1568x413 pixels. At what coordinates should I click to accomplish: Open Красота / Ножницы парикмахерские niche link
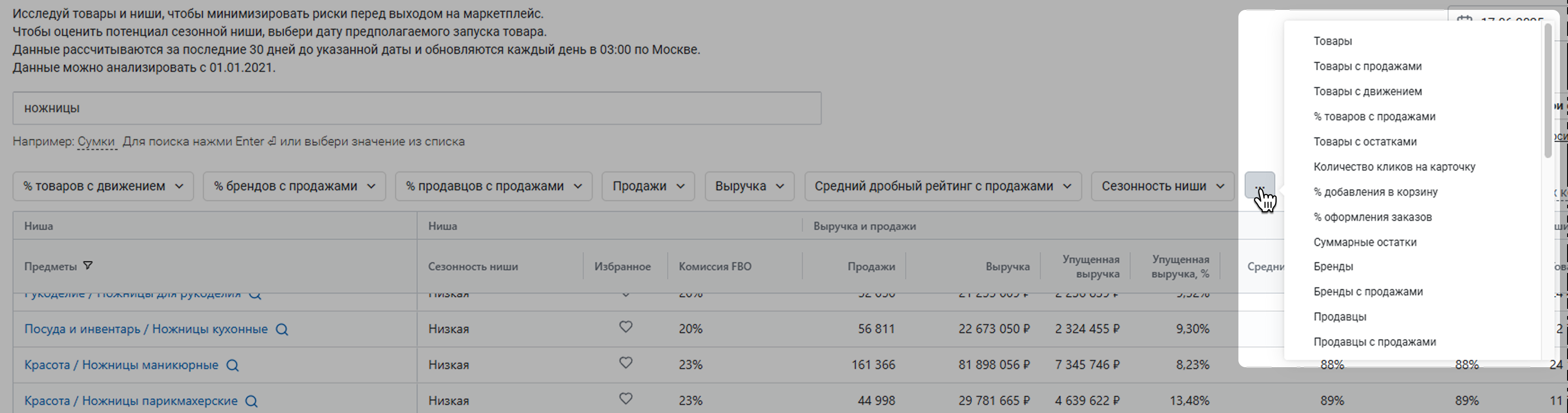pos(131,401)
